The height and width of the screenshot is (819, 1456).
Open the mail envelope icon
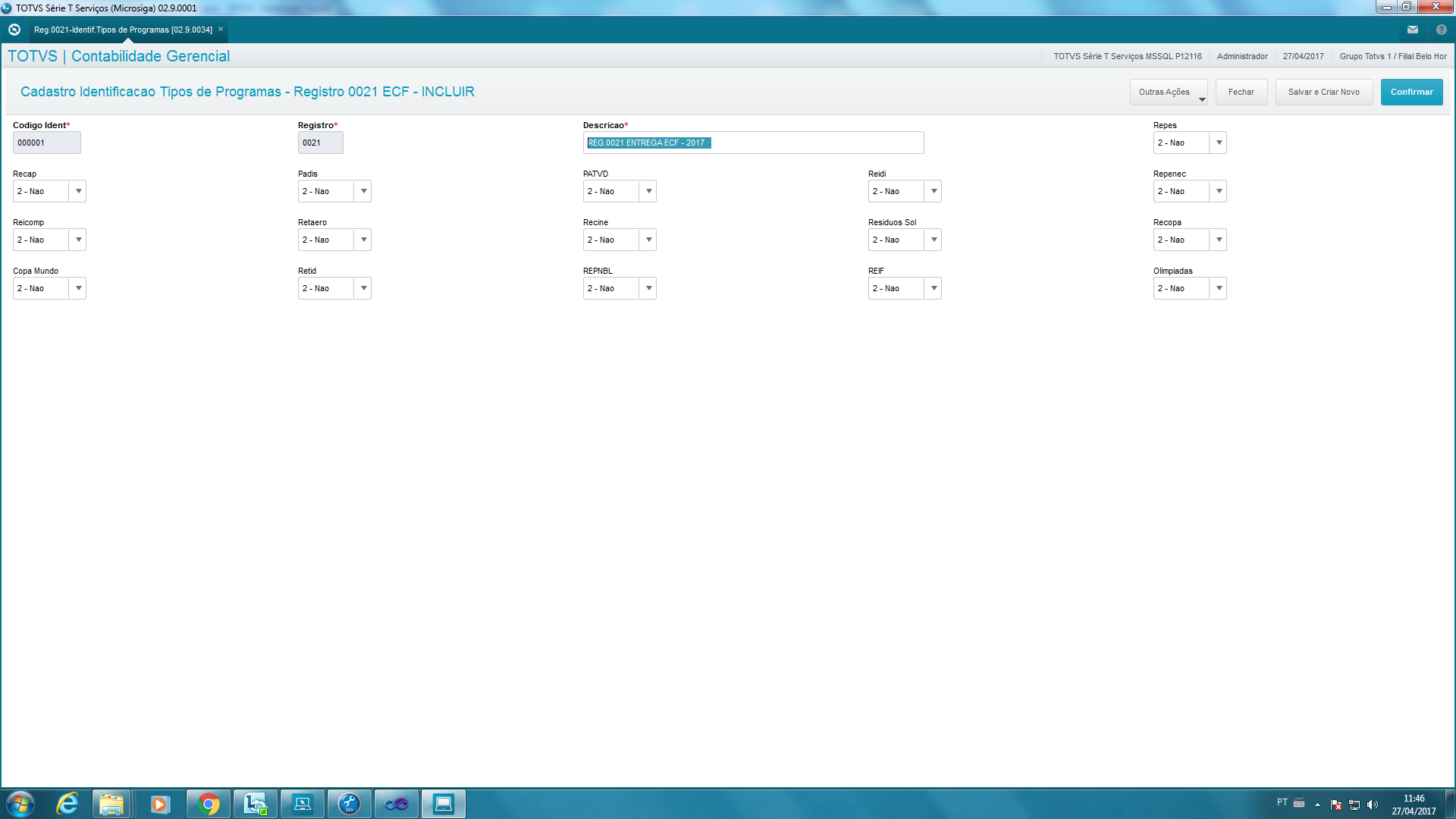pos(1412,30)
